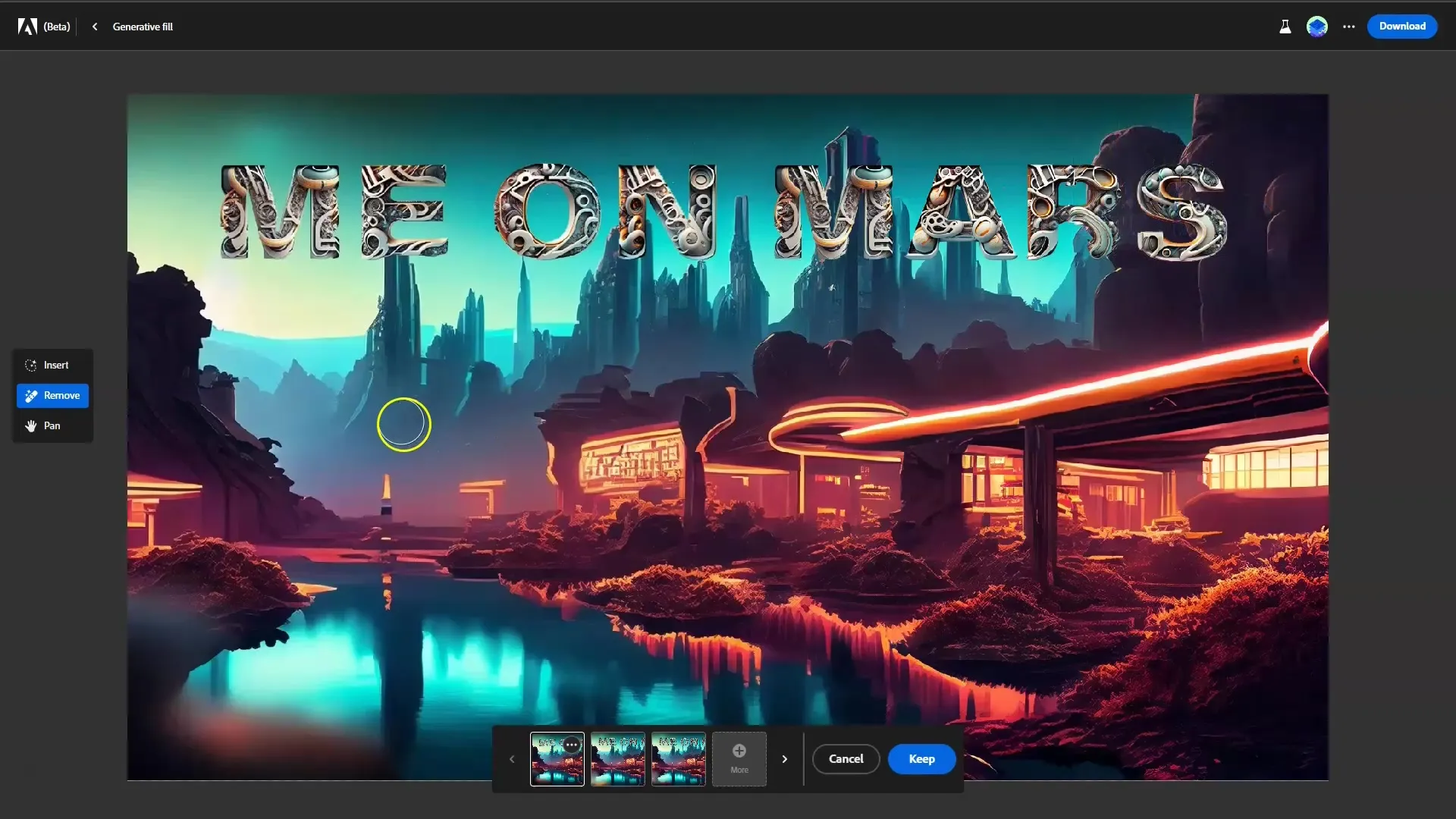Navigate to previous thumbnail variation

point(512,758)
